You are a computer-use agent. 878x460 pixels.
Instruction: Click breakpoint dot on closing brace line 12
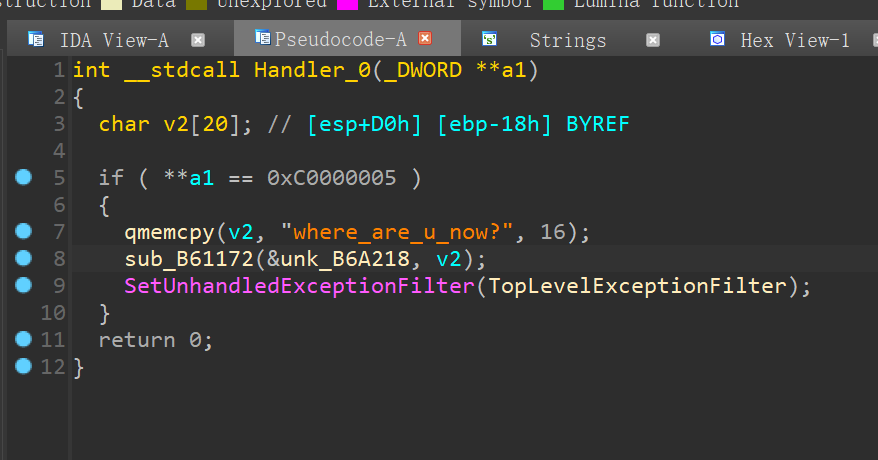[24, 367]
